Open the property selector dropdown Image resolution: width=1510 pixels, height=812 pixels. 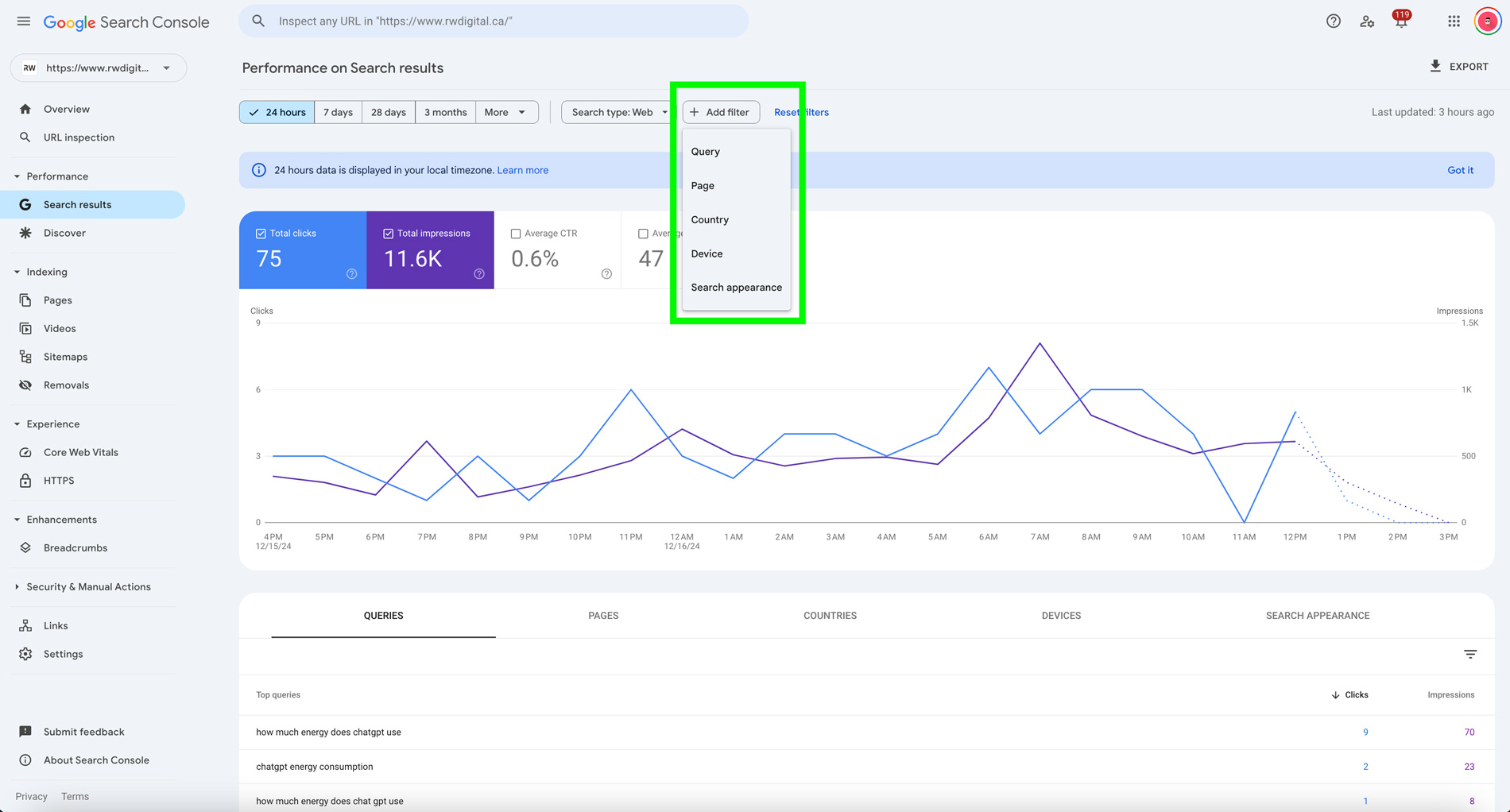pos(99,68)
